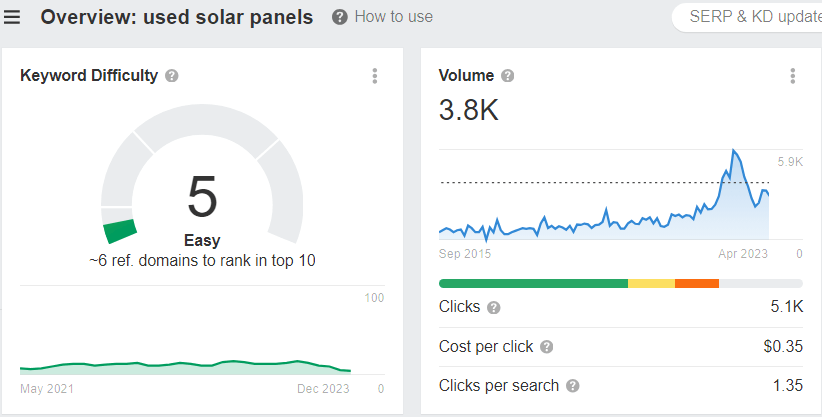Open Keyword Difficulty card options menu

(375, 76)
